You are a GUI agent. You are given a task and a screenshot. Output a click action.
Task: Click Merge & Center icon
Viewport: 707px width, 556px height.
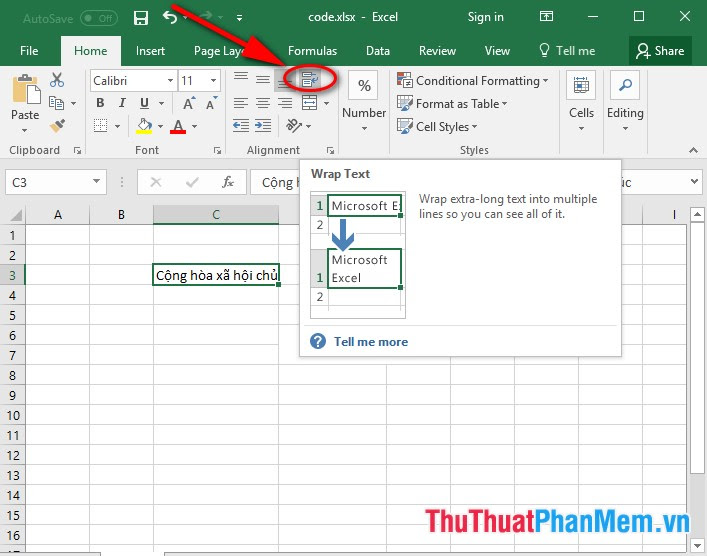(309, 103)
